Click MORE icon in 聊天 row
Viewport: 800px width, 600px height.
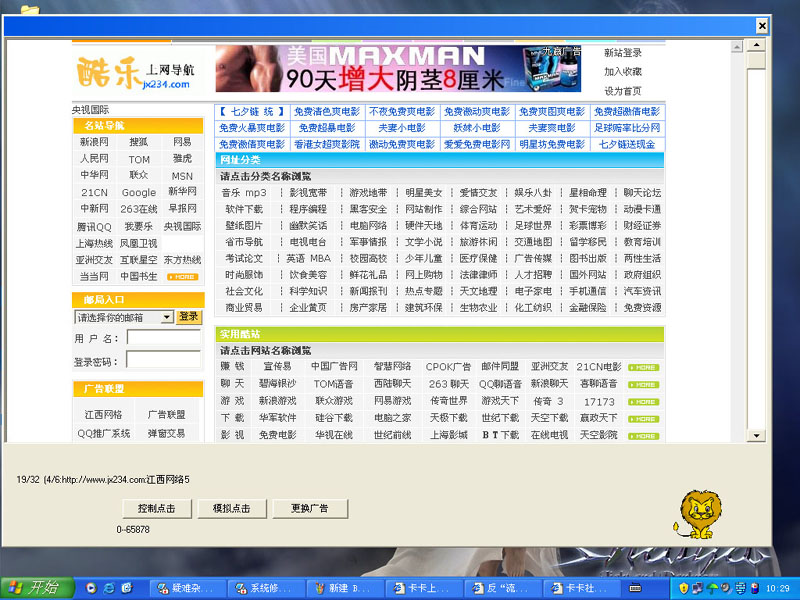click(x=644, y=385)
